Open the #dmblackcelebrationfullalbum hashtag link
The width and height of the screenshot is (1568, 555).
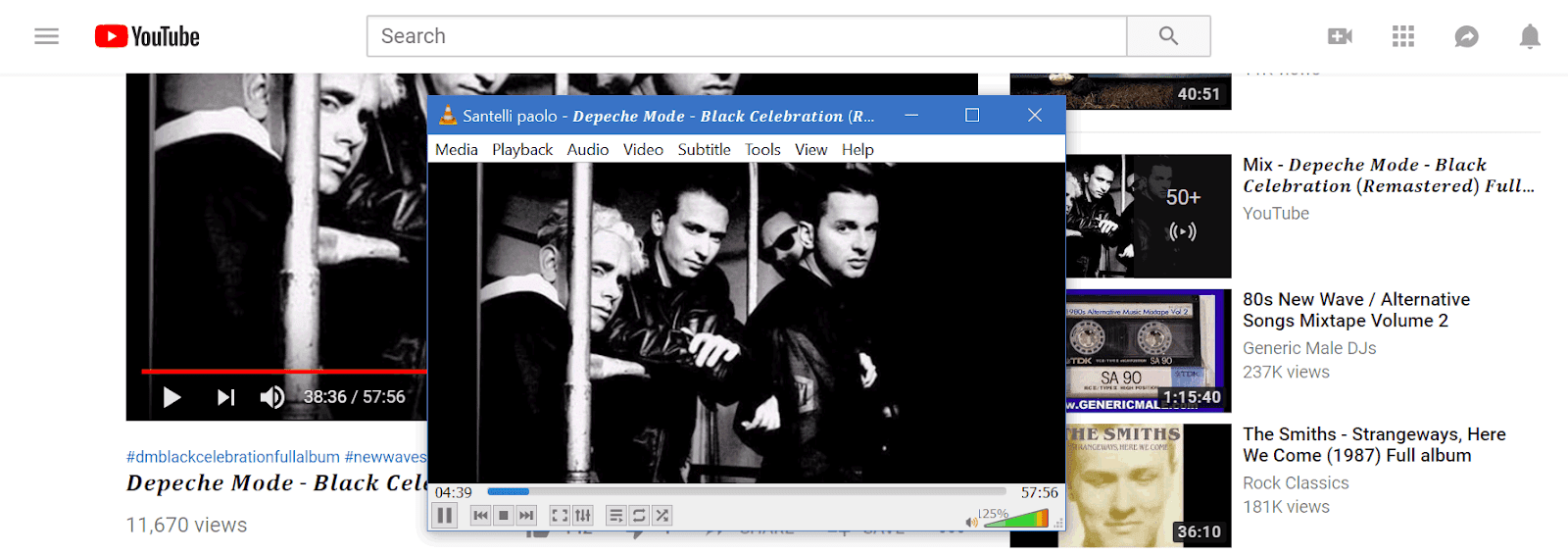(x=233, y=457)
